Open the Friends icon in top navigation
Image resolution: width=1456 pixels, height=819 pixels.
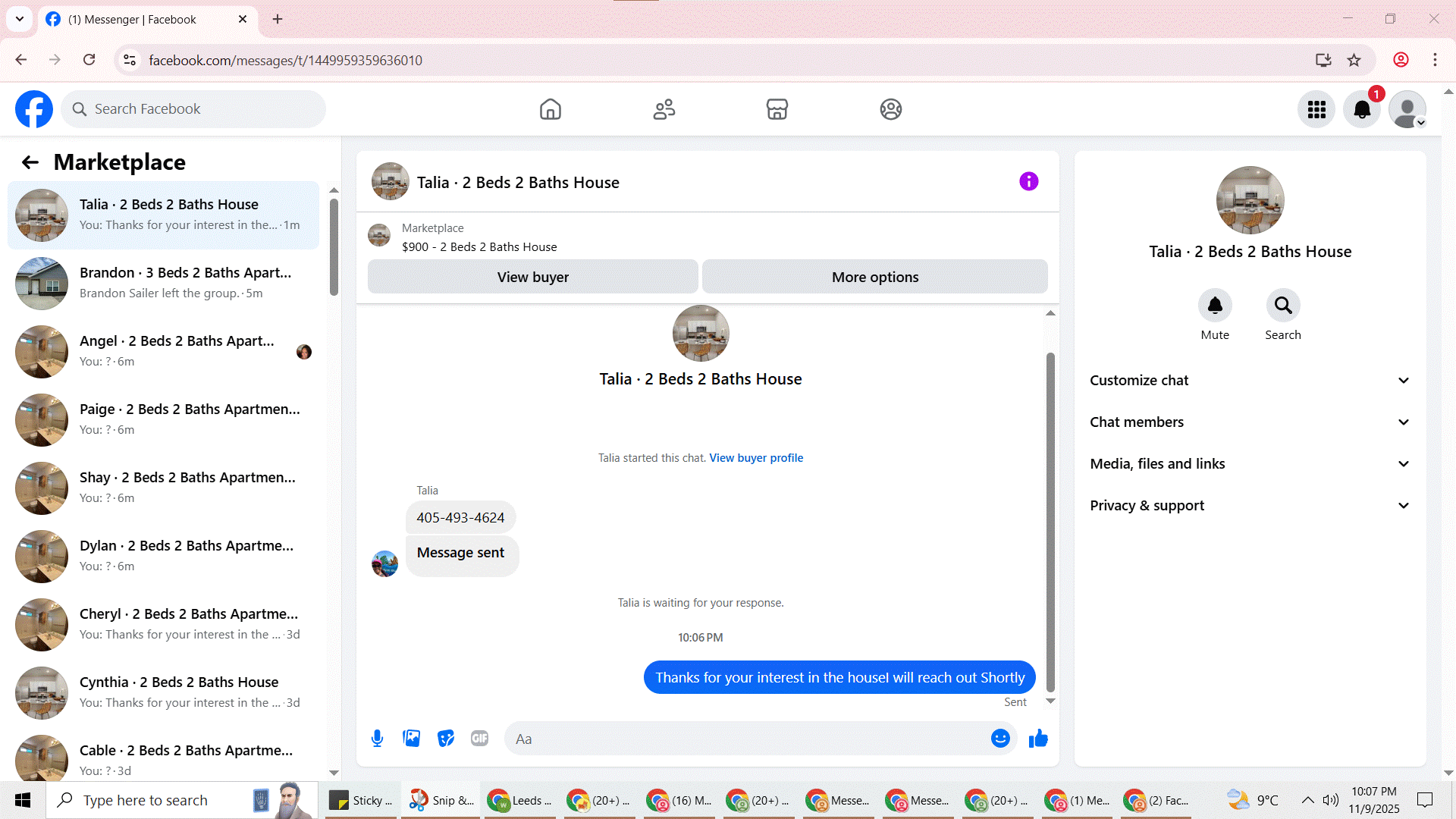click(664, 109)
